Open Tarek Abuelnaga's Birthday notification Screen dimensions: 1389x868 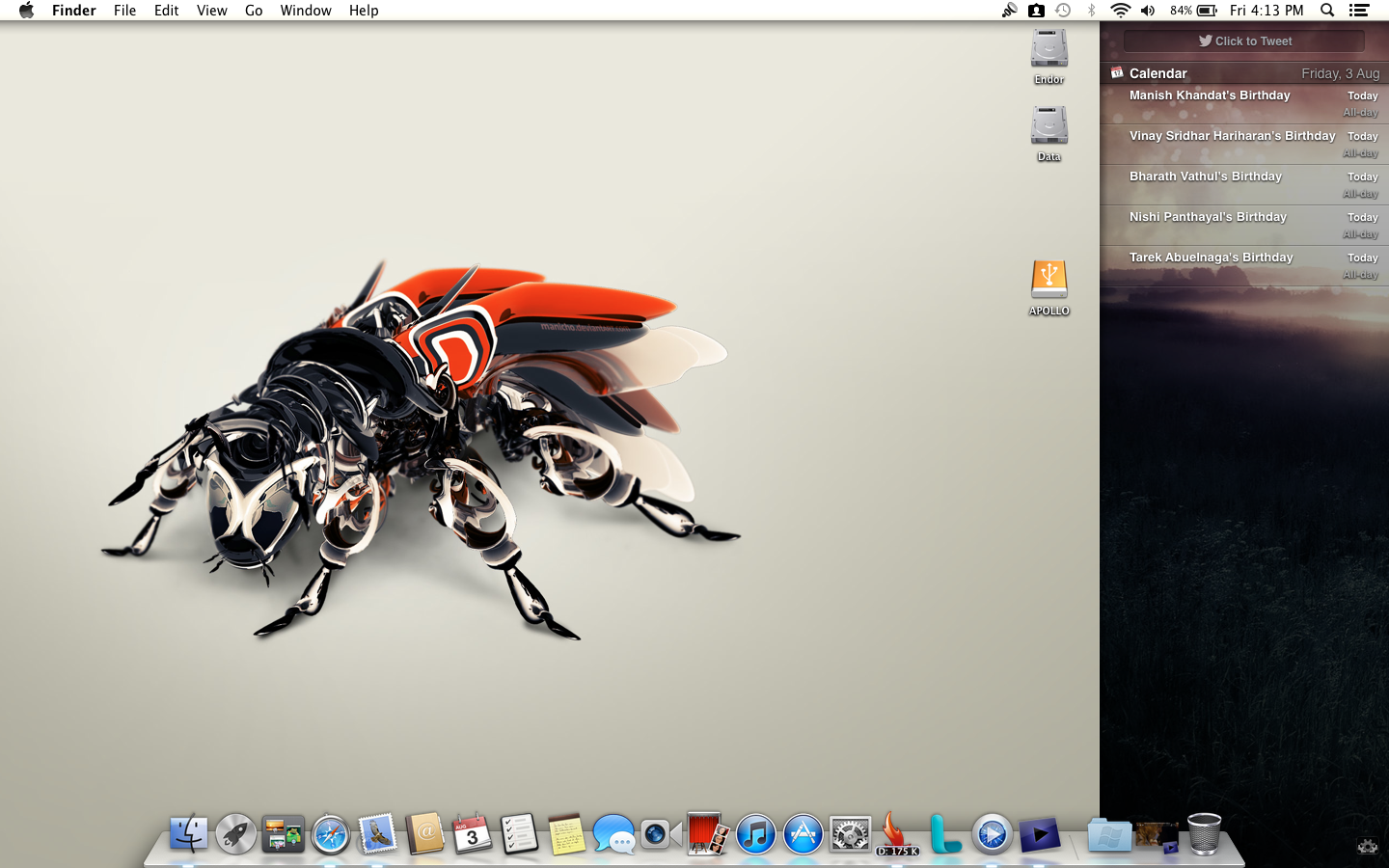coord(1244,266)
